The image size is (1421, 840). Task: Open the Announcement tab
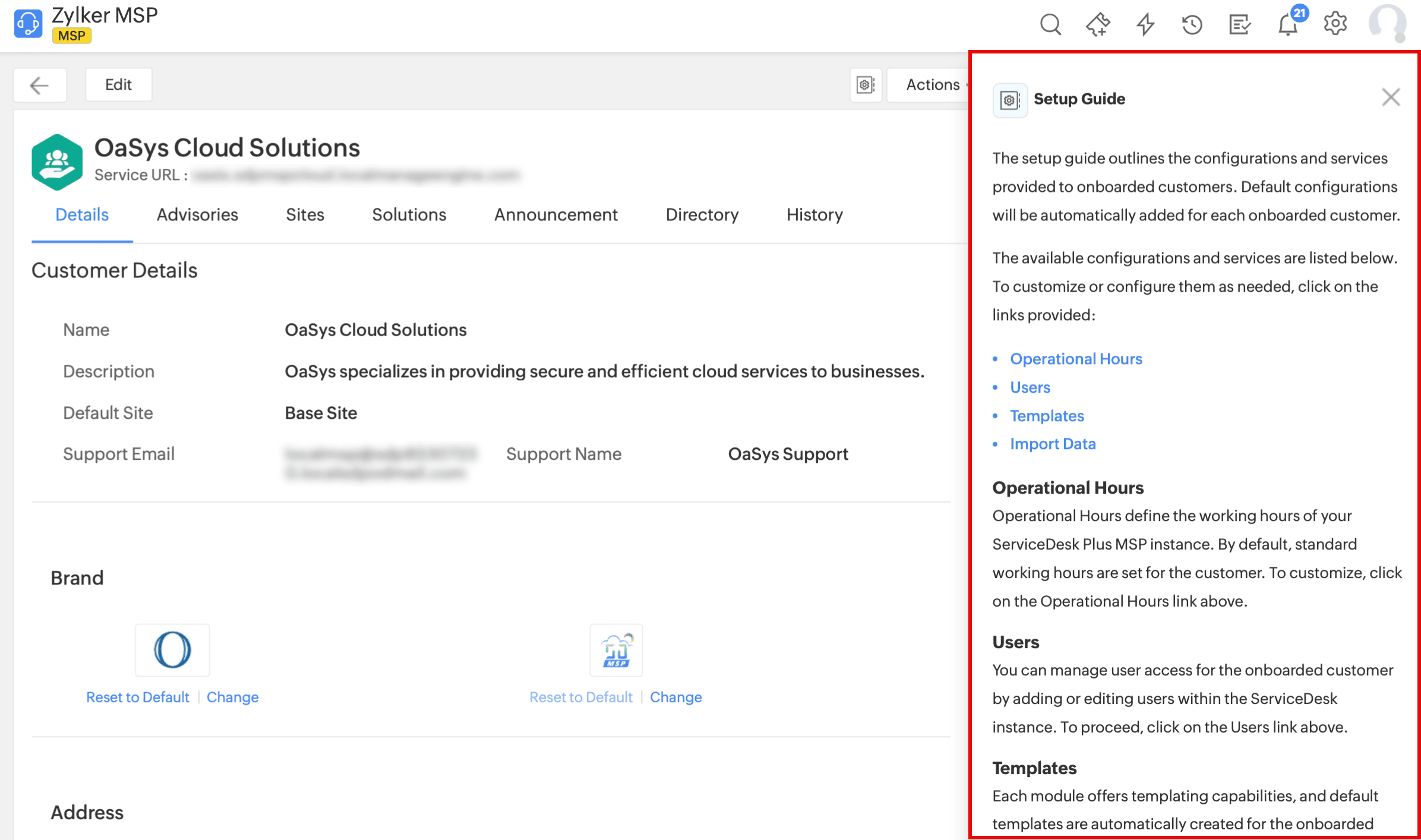(x=555, y=214)
